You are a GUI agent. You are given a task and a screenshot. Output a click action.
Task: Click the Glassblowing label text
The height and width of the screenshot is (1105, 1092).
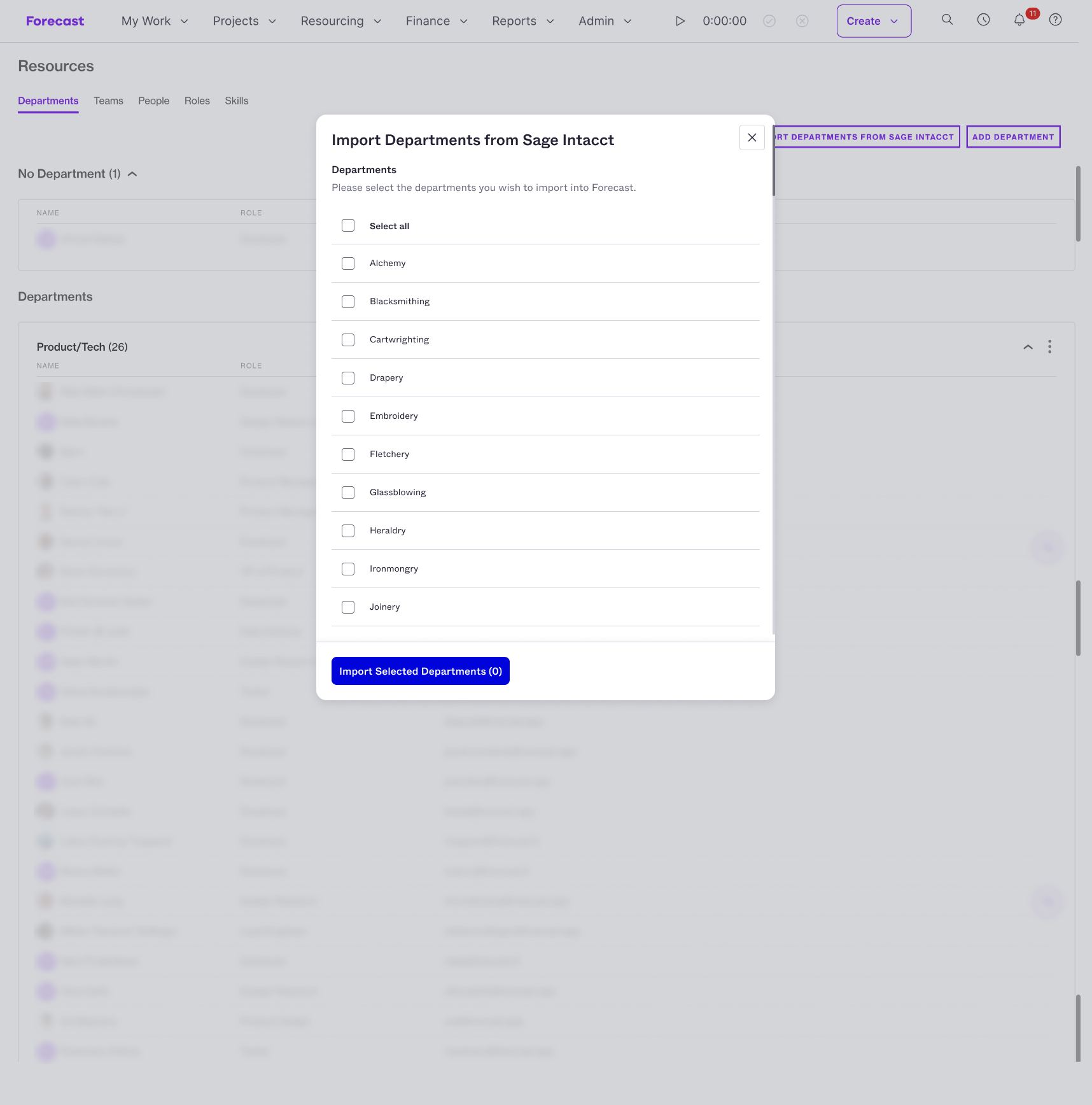pos(398,493)
